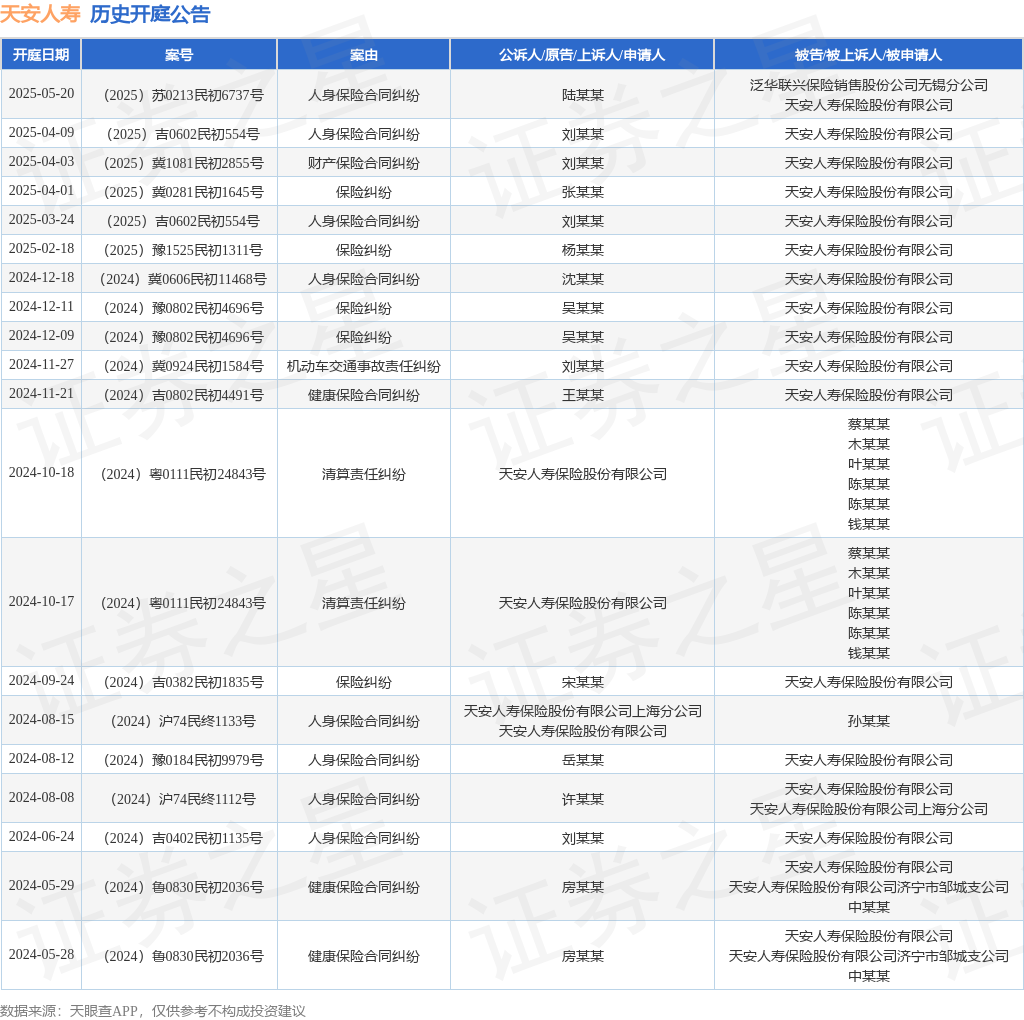Select case number 吉0382民初1835号
This screenshot has height=1020, width=1024.
pos(184,682)
